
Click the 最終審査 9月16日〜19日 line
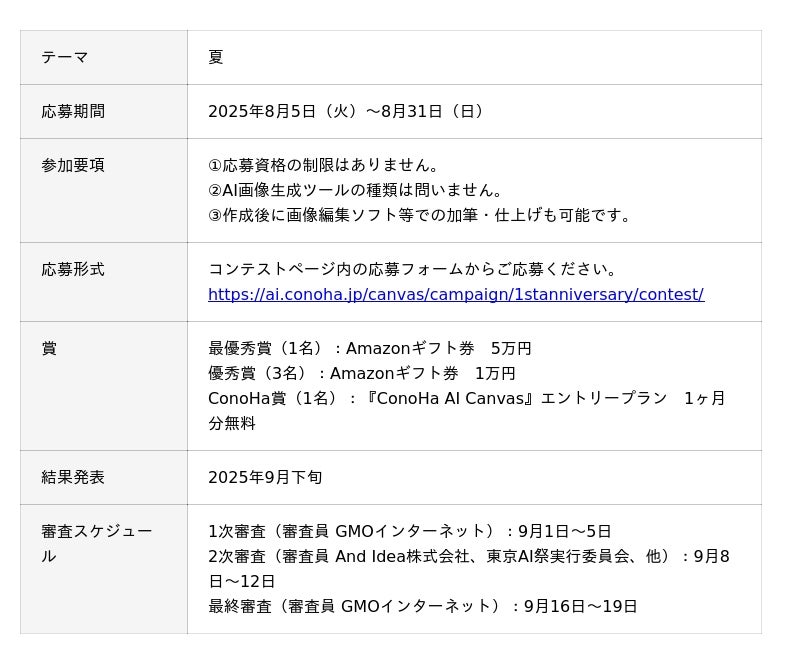[x=422, y=606]
